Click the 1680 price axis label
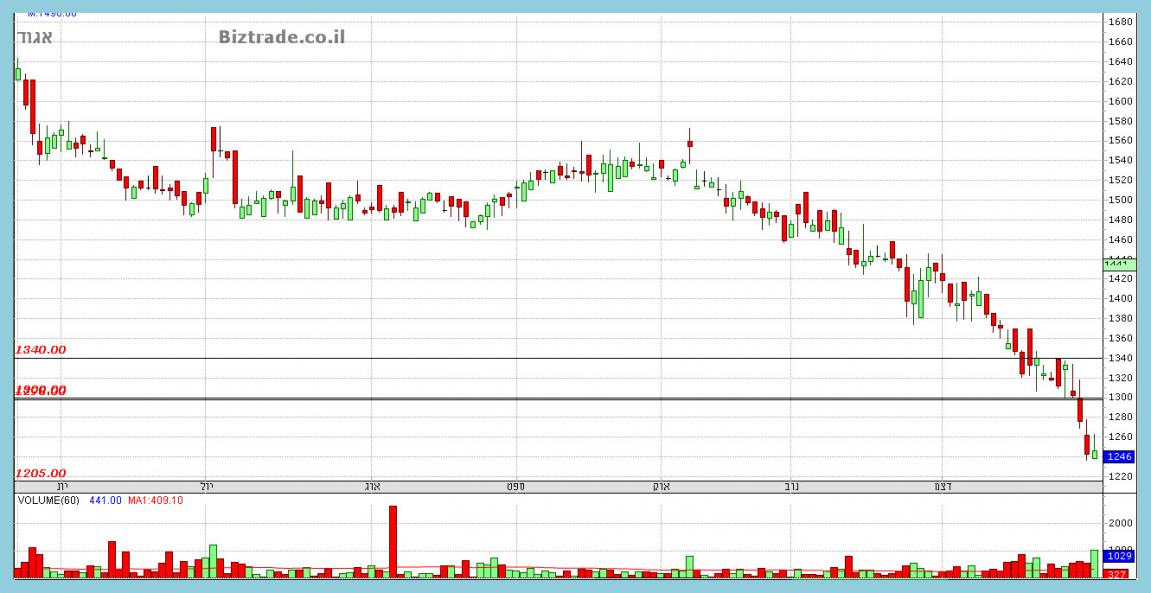This screenshot has width=1151, height=593. pos(1119,22)
